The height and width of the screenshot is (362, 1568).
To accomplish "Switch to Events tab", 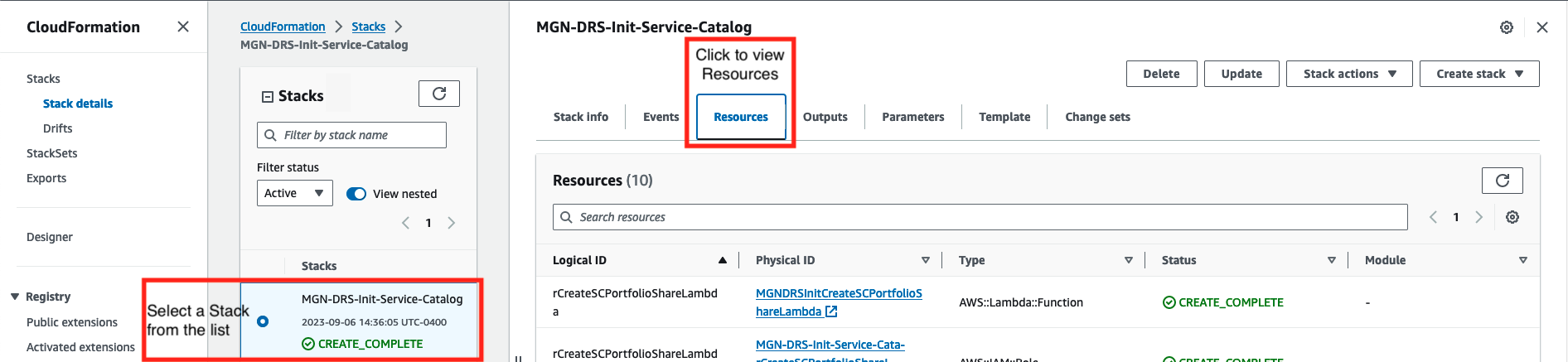I will 661,117.
